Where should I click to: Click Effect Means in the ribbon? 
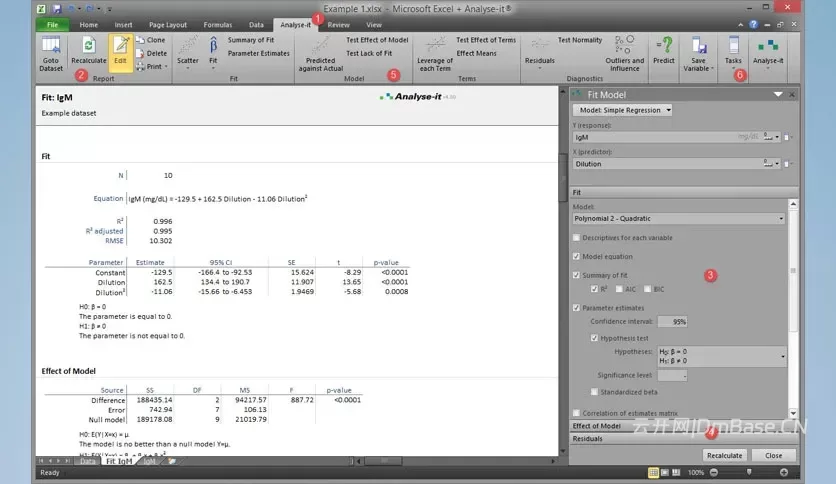476,53
